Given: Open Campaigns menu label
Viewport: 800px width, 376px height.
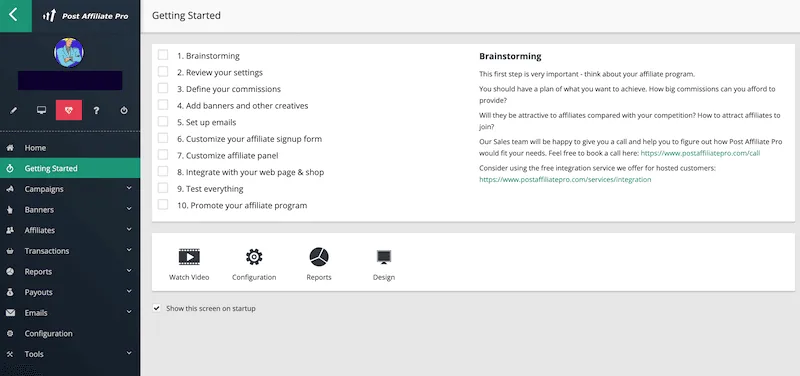Looking at the screenshot, I should tap(44, 189).
